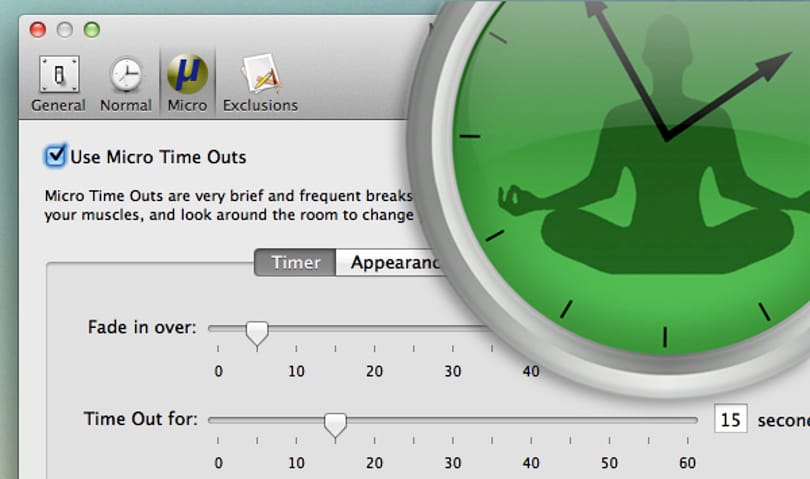
Task: Click the 60 label under Time Out slider
Action: pyautogui.click(x=687, y=463)
